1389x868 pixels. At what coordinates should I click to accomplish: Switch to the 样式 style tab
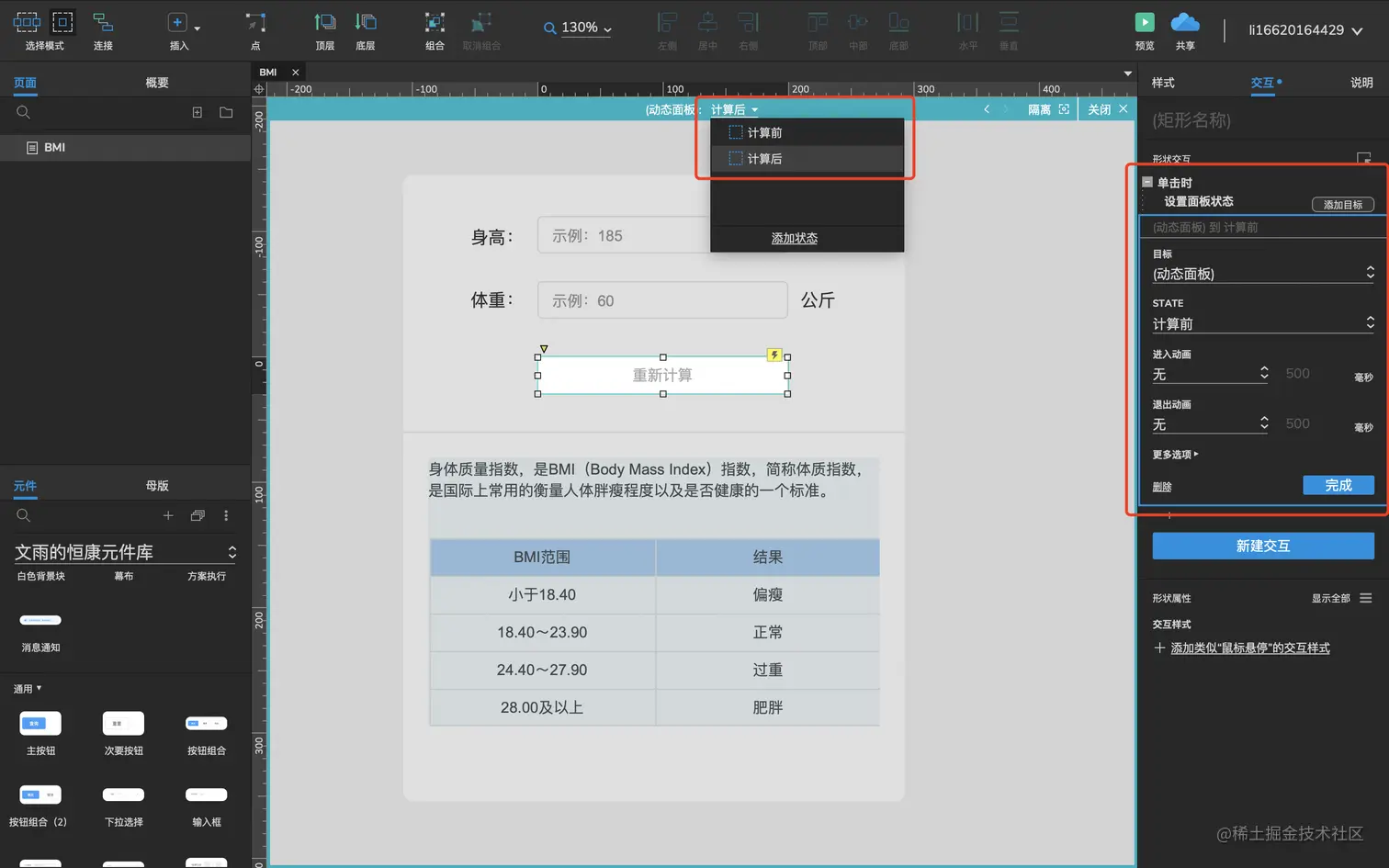click(1163, 83)
